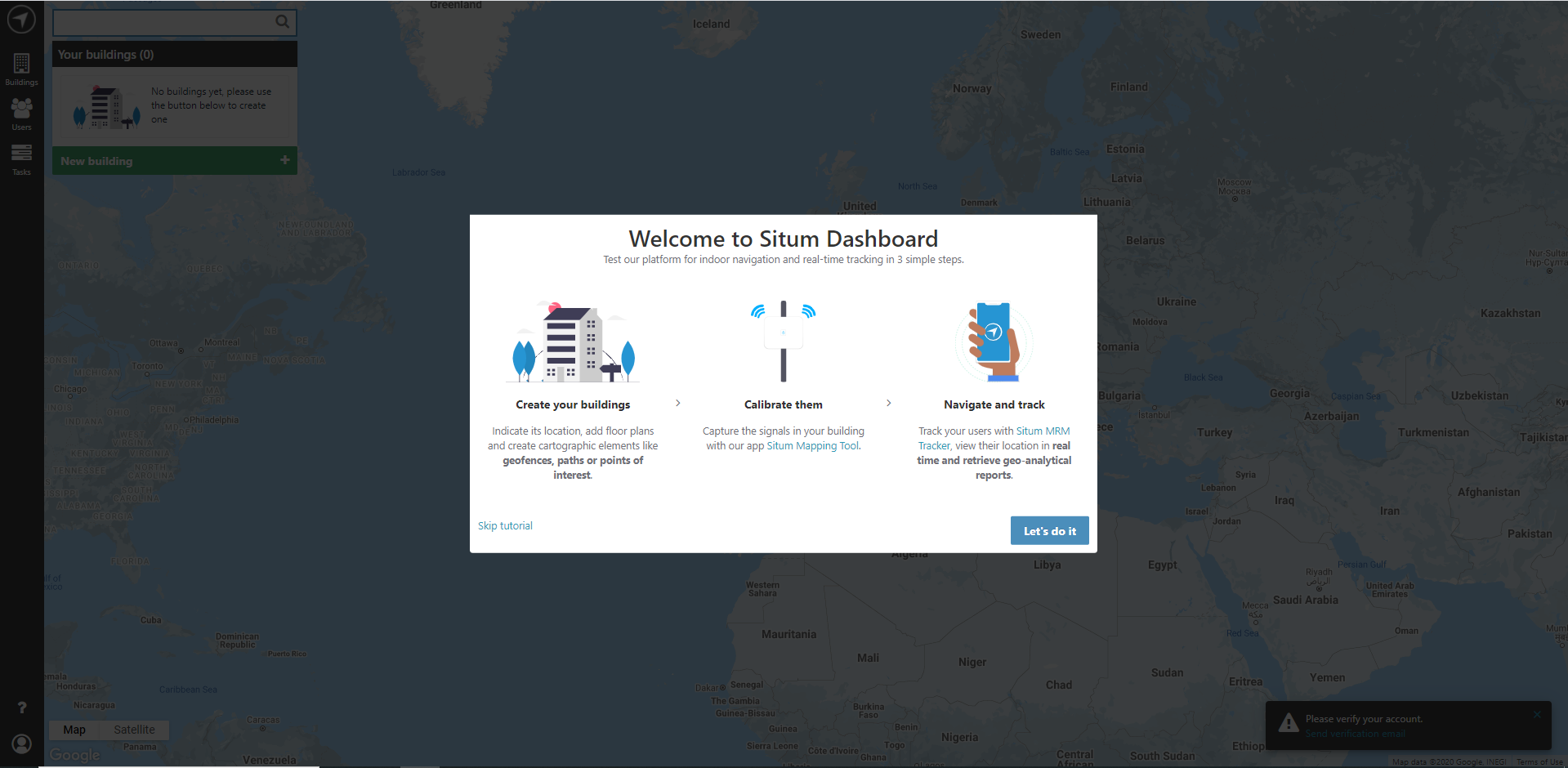This screenshot has height=768, width=1568.
Task: Open the Users sidebar section
Action: click(x=21, y=114)
